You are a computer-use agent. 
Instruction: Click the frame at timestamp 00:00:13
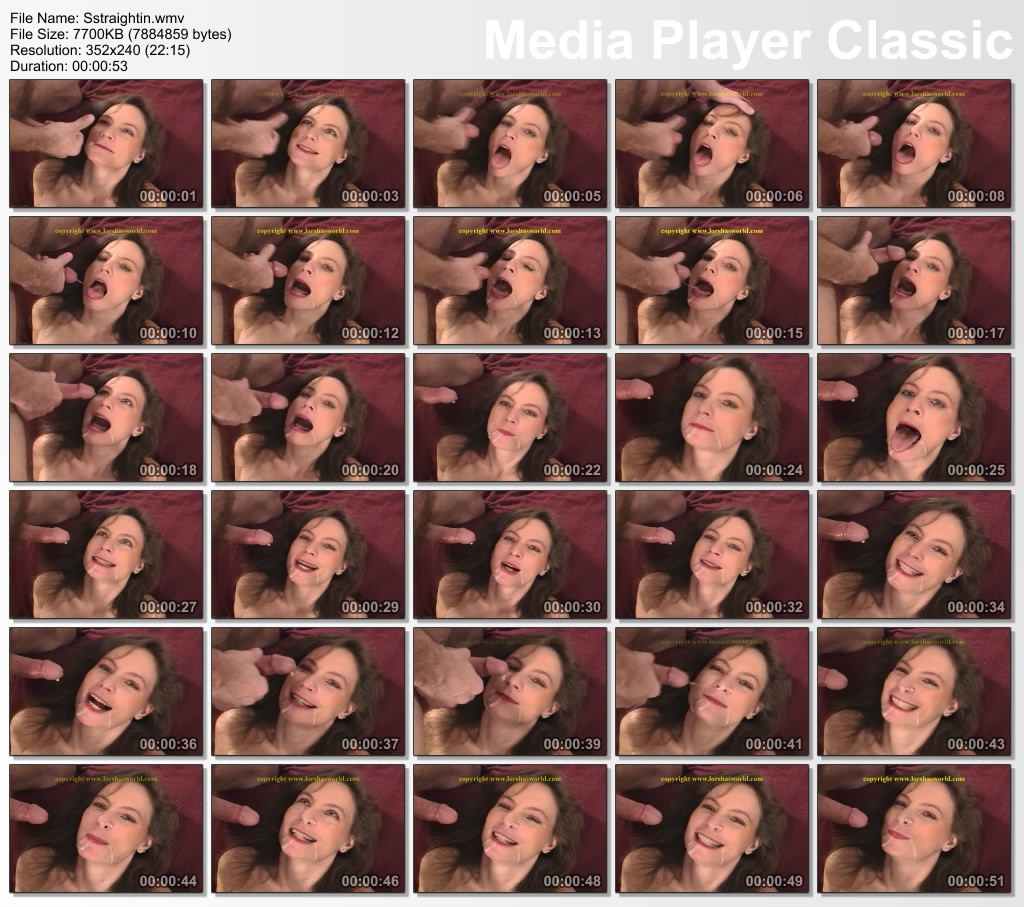click(x=510, y=280)
